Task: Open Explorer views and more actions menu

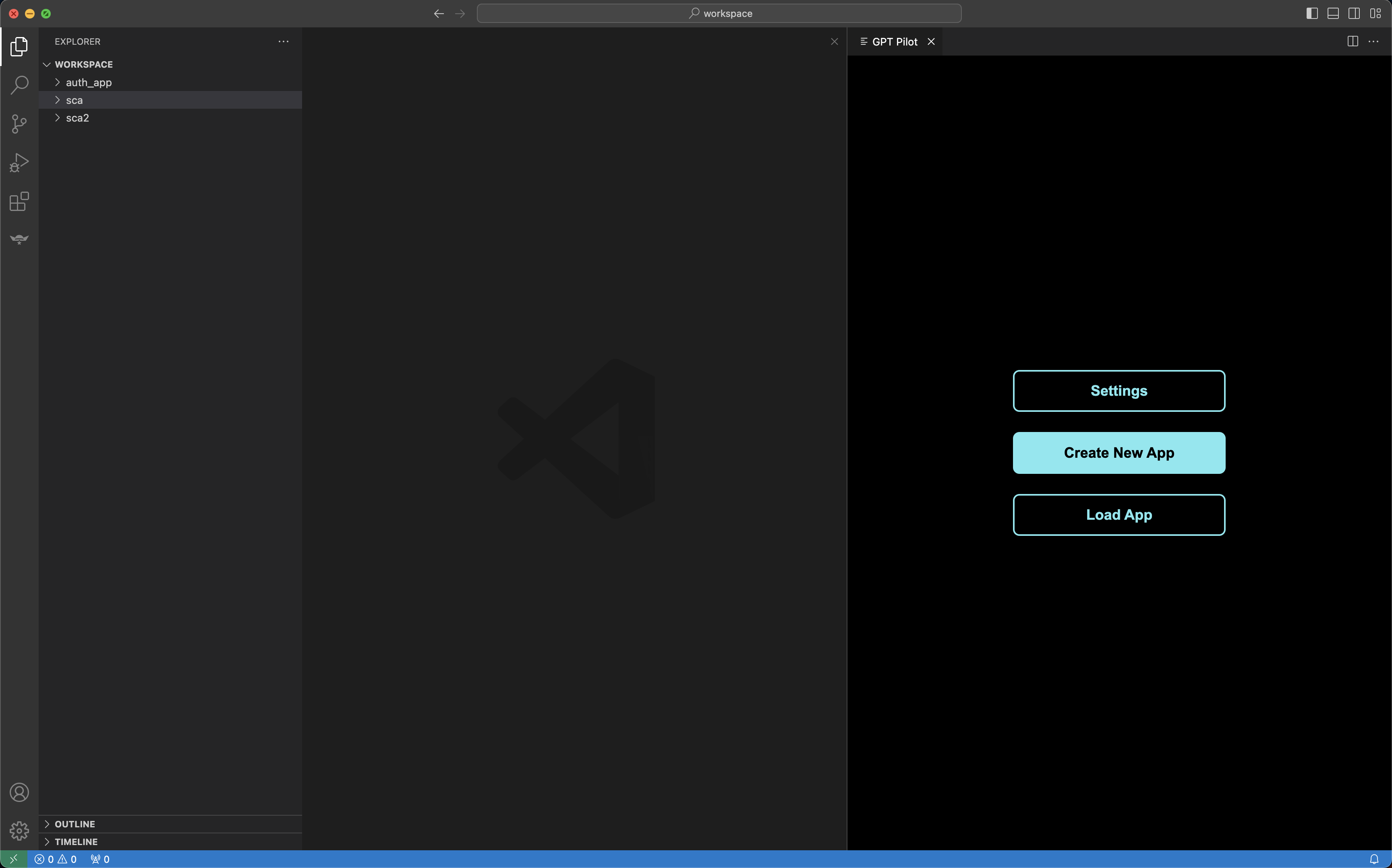Action: point(283,41)
